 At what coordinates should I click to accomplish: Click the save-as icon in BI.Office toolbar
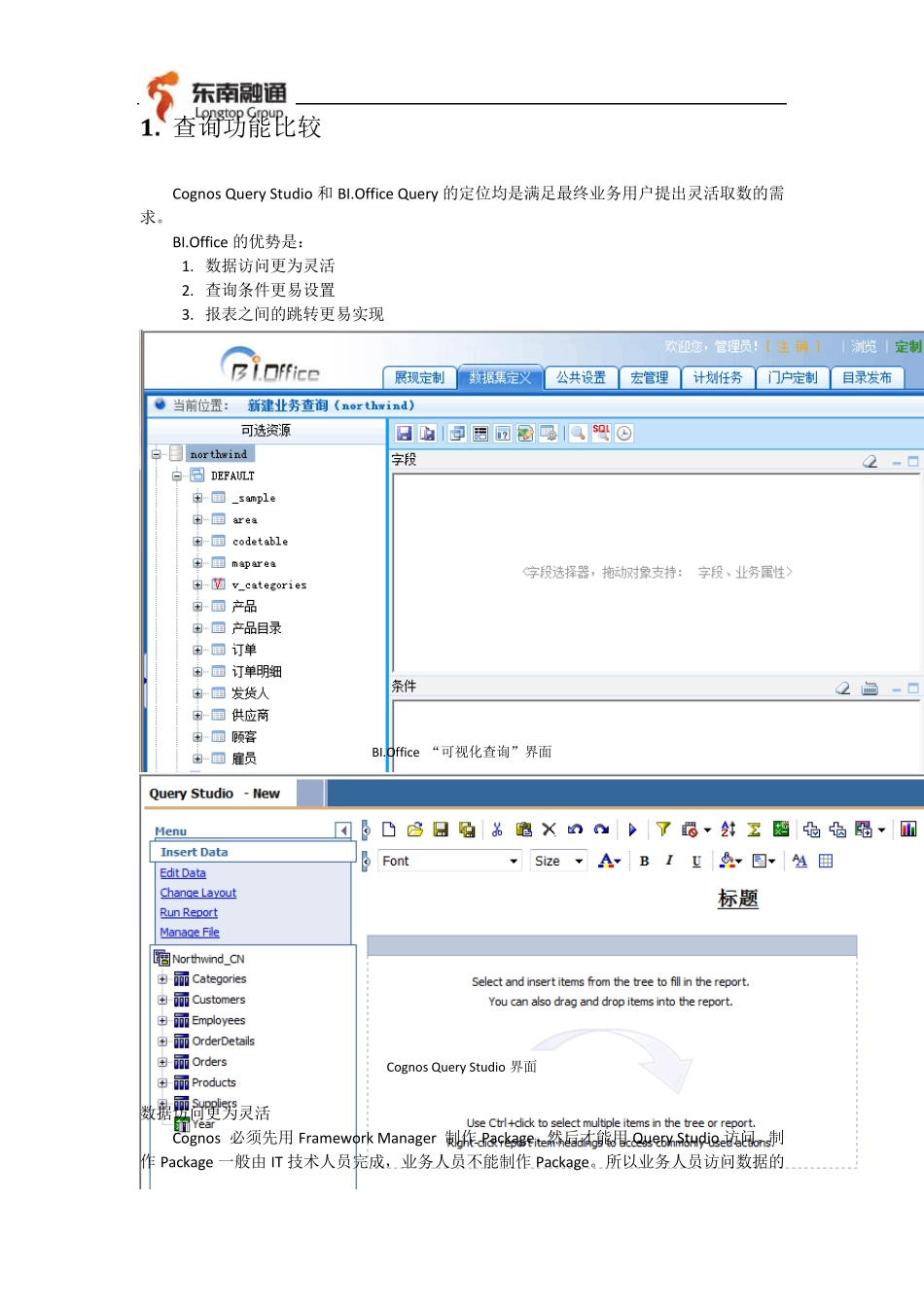(x=427, y=434)
